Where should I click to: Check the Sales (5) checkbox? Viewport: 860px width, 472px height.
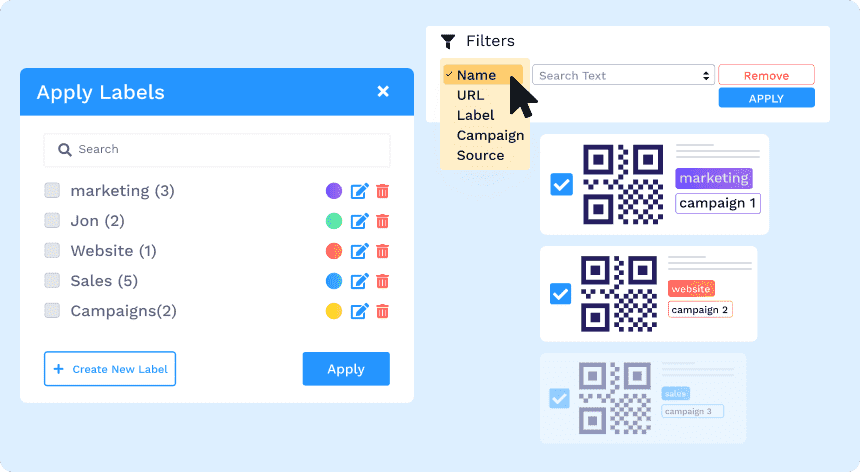(52, 281)
